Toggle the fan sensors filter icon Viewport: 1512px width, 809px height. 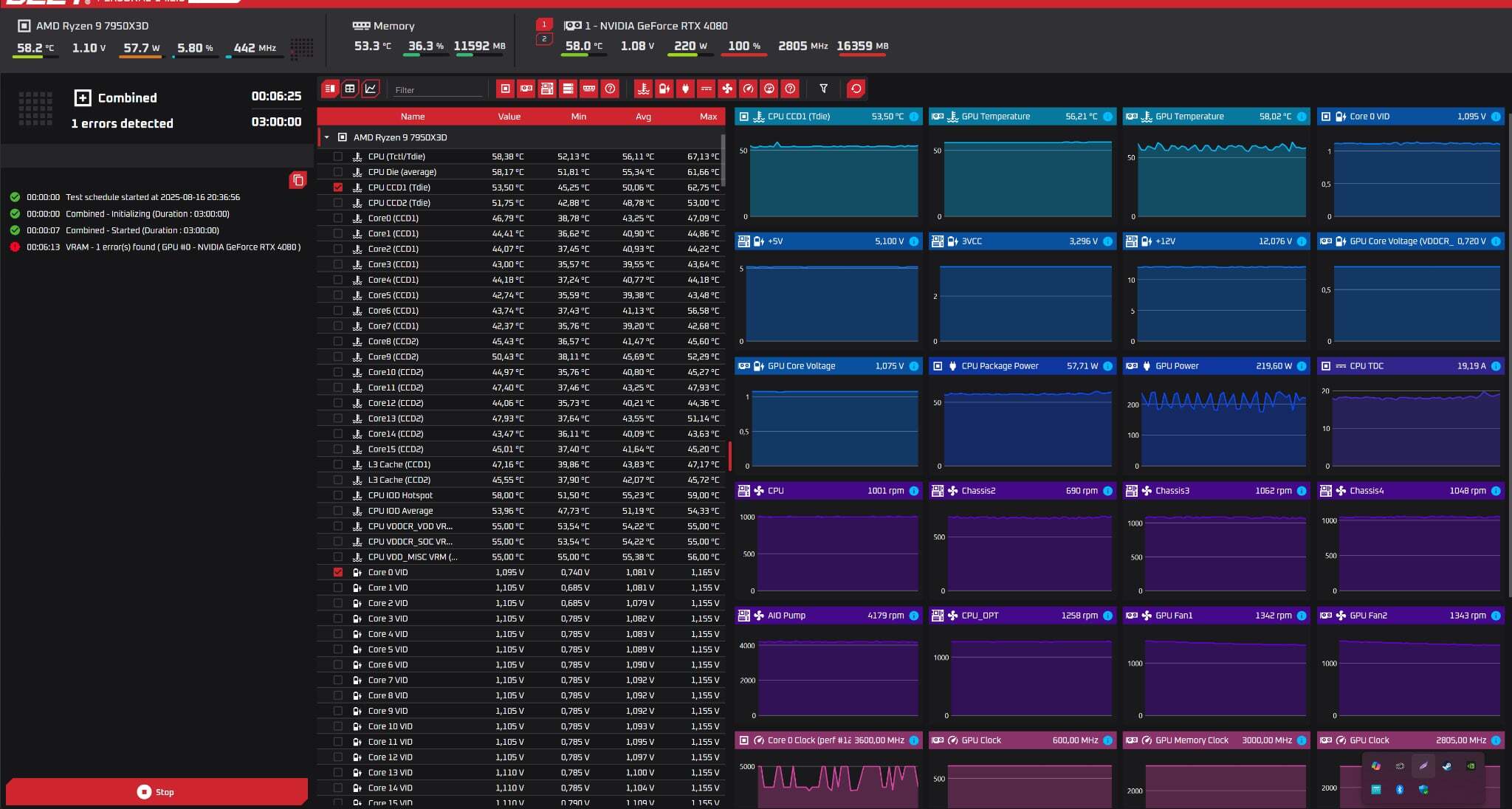pyautogui.click(x=727, y=89)
